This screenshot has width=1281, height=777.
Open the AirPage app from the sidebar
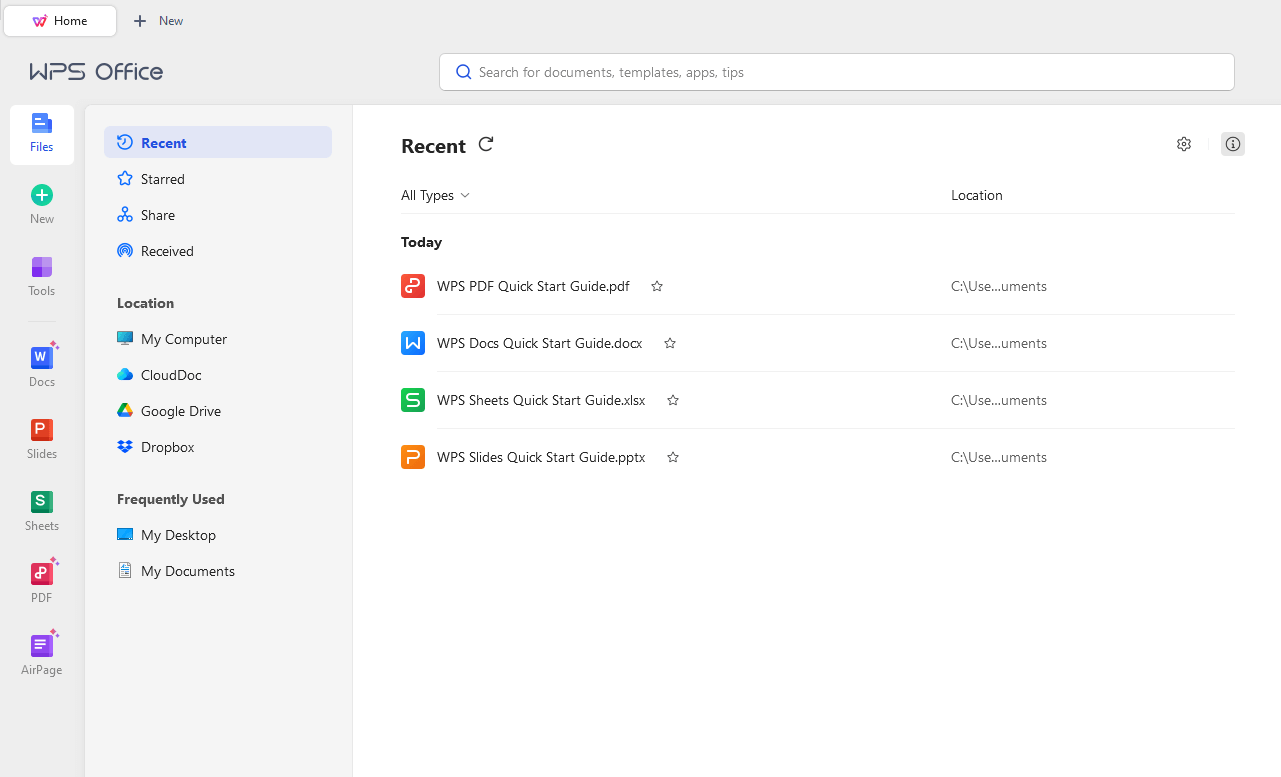41,652
